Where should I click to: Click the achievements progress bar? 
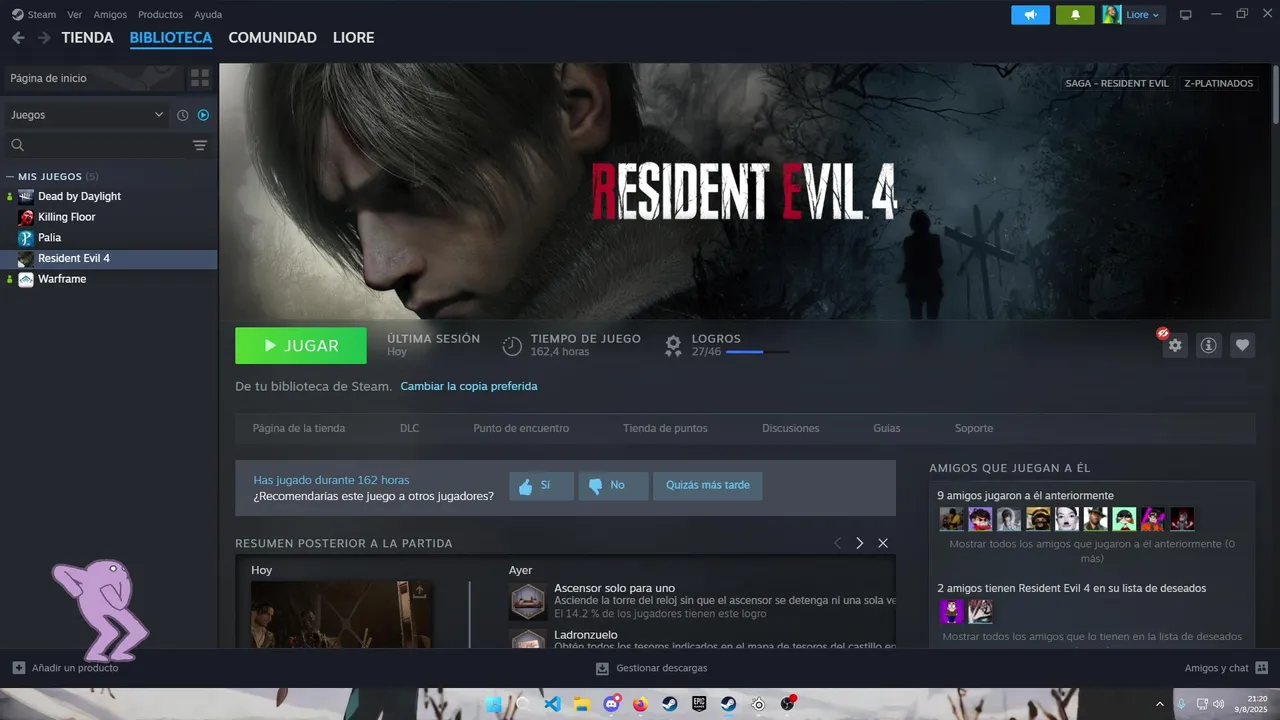[757, 352]
